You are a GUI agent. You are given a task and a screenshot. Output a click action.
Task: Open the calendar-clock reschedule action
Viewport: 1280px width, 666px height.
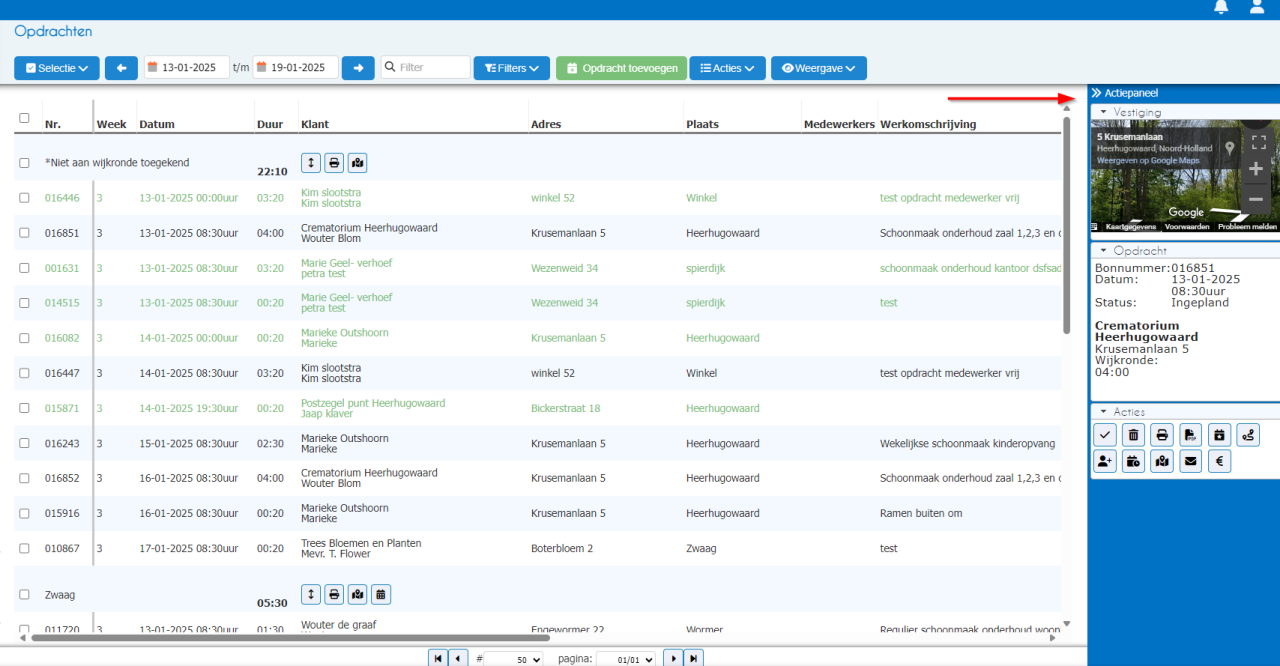[x=1133, y=461]
